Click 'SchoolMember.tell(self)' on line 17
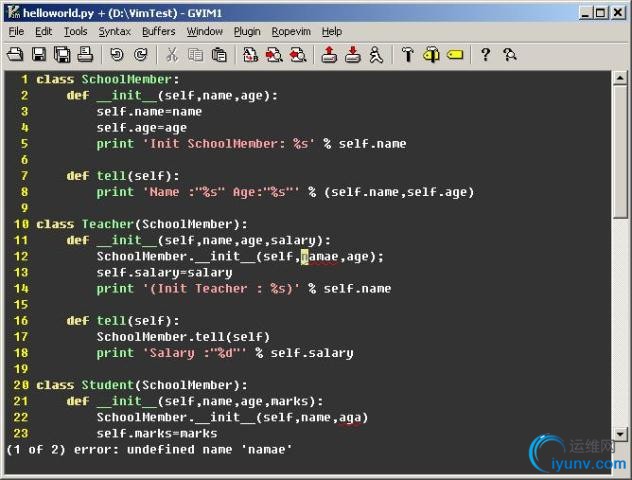Screen dimensions: 632x480 (183, 337)
